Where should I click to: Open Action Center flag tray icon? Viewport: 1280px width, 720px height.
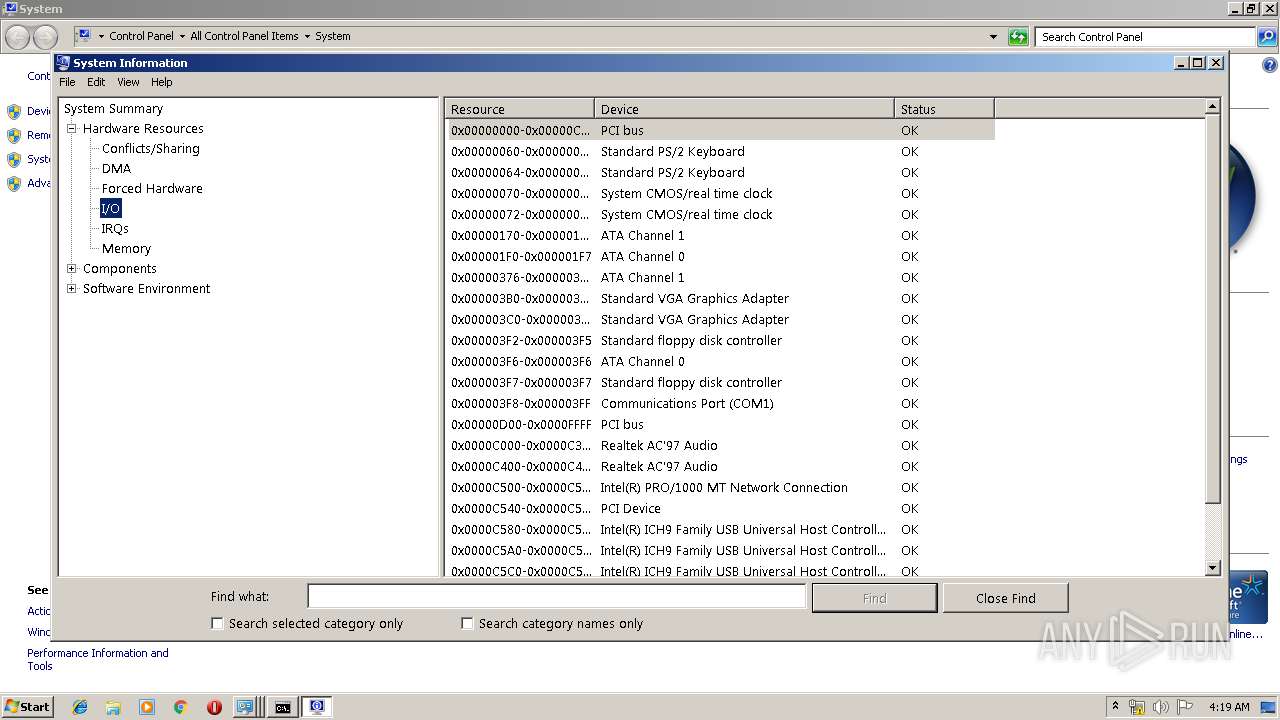(x=1185, y=707)
